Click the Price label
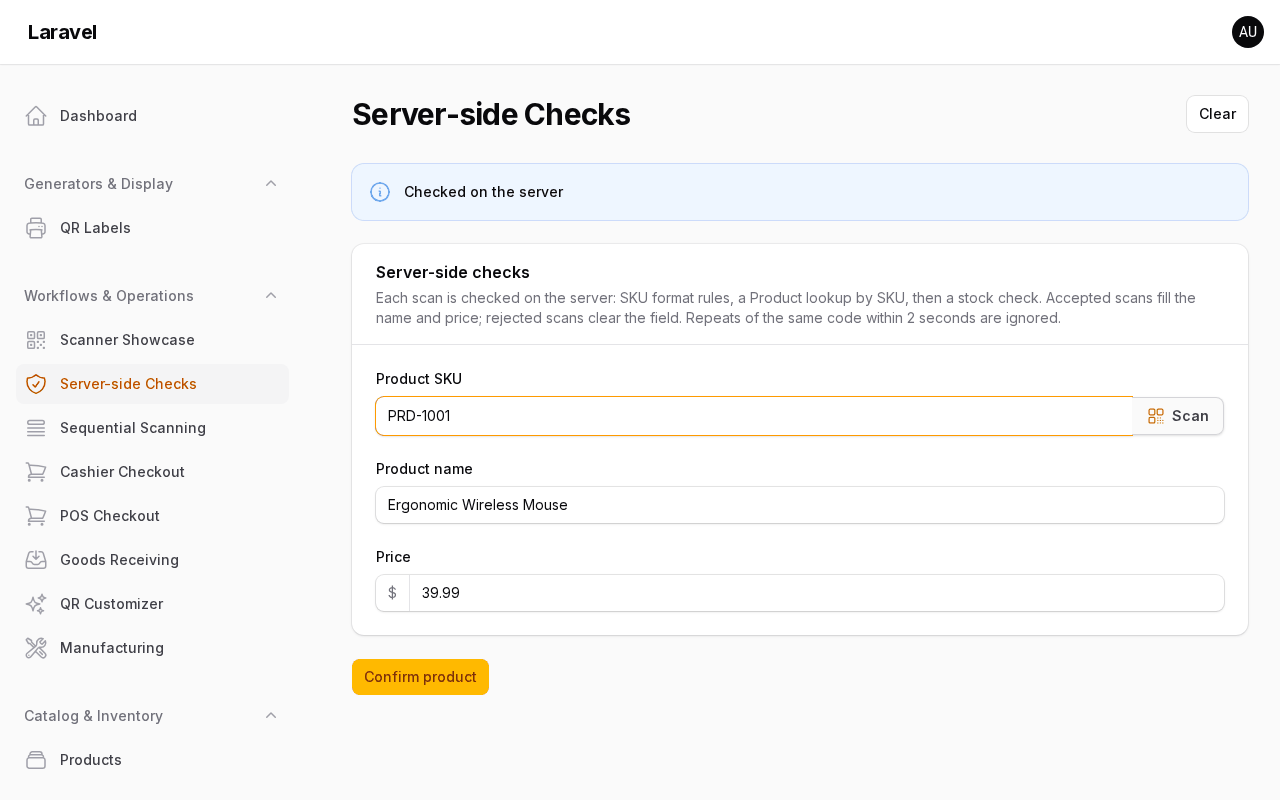 point(393,557)
